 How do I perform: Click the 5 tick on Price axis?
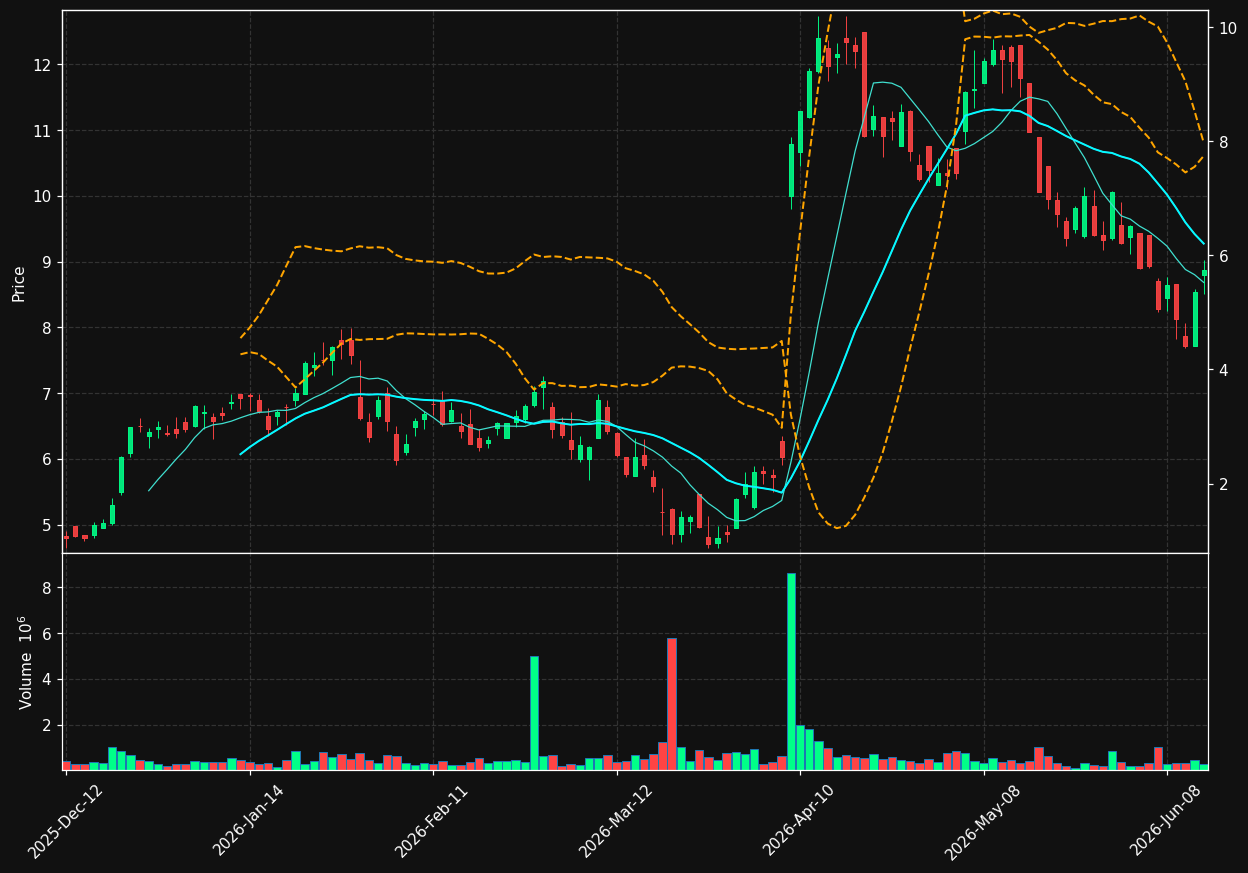(x=46, y=525)
